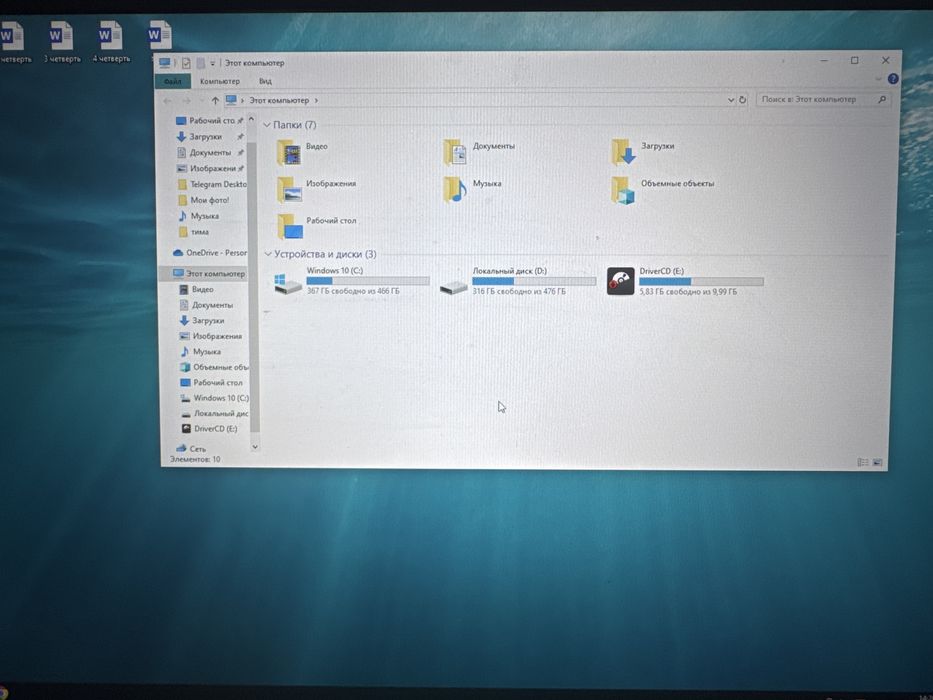Click the forward arrow navigation button
Screen dimensions: 933x700
coord(186,101)
